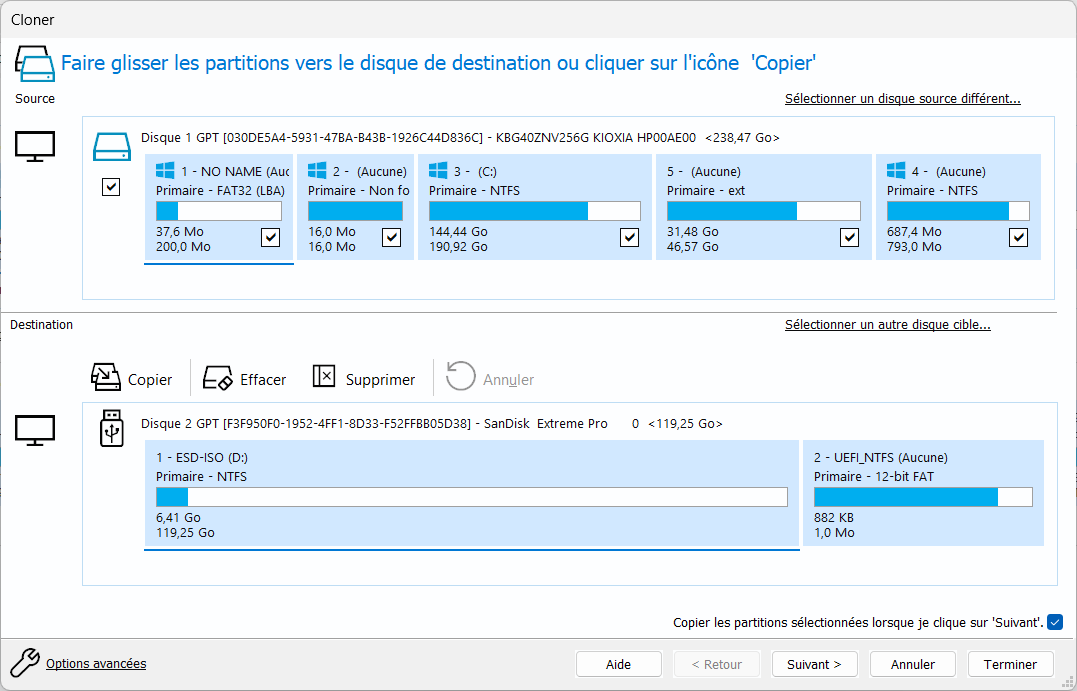Click the disabled Retour button

point(716,664)
